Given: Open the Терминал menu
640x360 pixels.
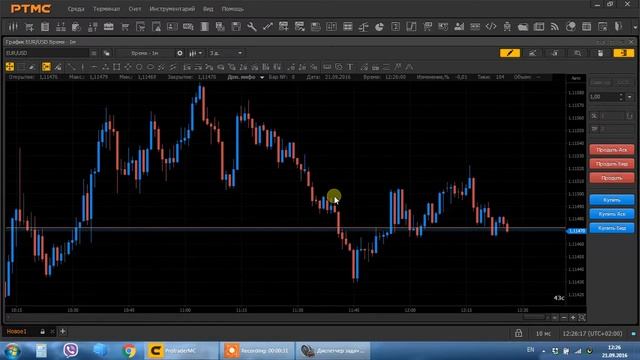Looking at the screenshot, I should 107,9.
